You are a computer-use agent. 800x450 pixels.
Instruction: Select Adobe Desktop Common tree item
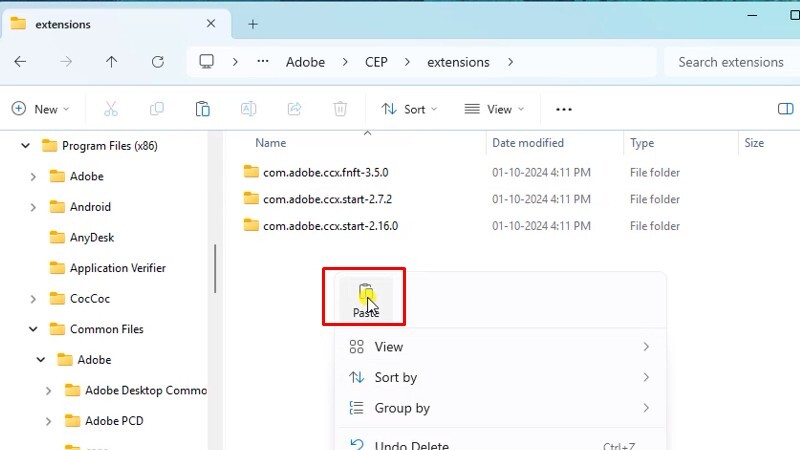tap(146, 391)
